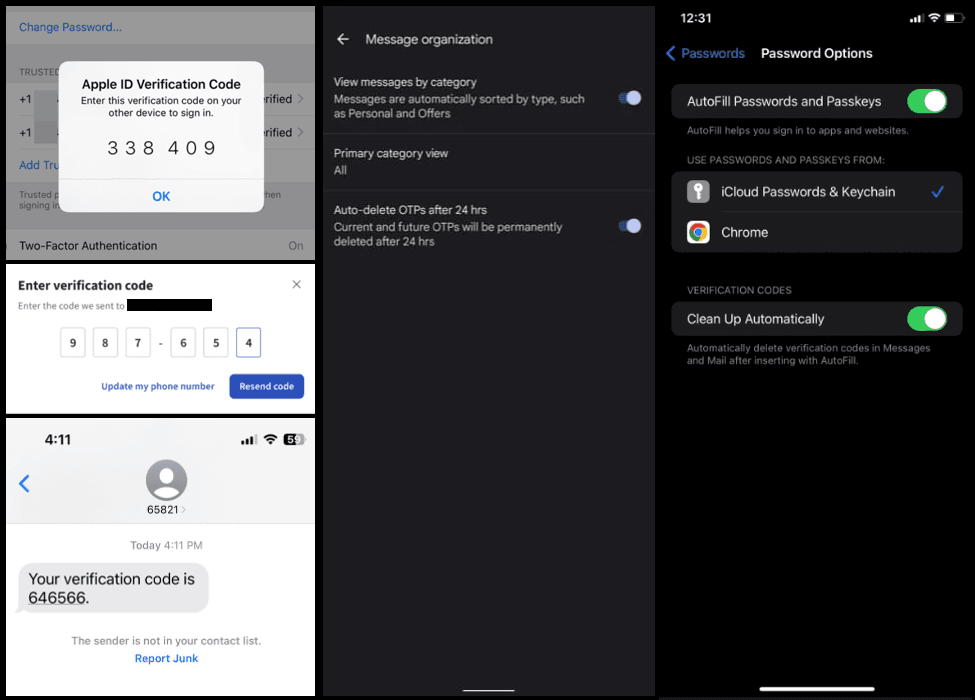975x700 pixels.
Task: Go back using the Passwords chevron
Action: [670, 53]
